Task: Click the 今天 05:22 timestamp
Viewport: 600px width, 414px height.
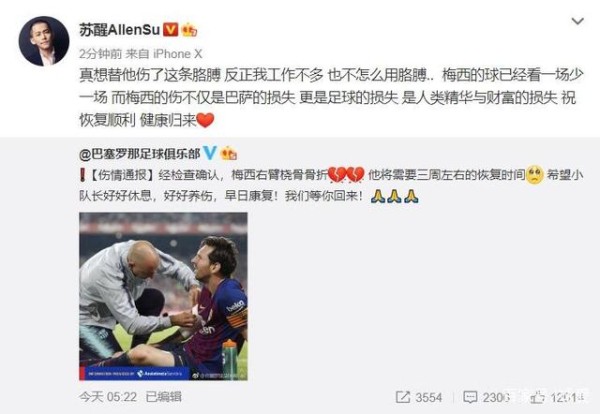Action: pos(108,397)
